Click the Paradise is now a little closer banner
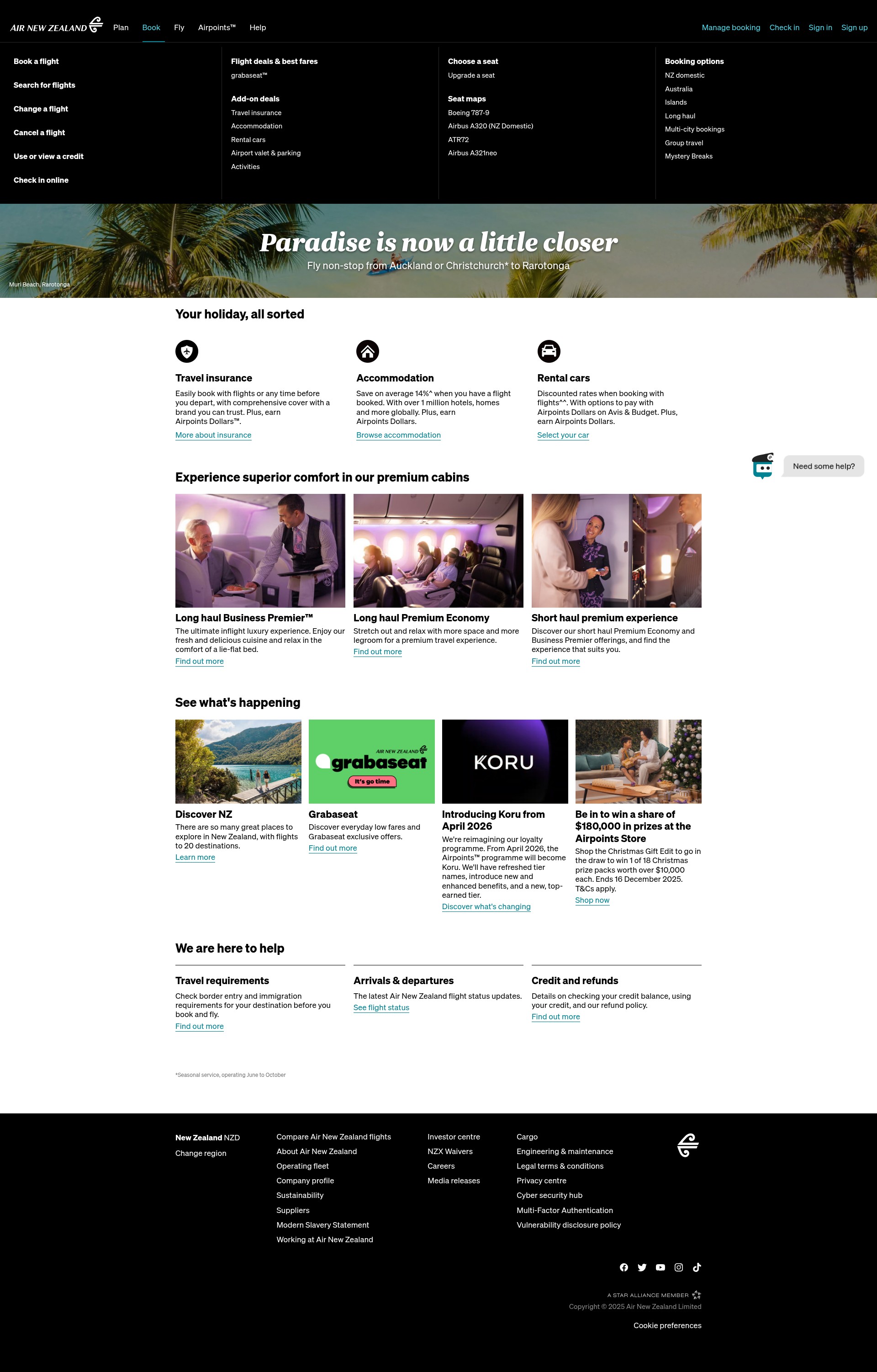 [438, 251]
